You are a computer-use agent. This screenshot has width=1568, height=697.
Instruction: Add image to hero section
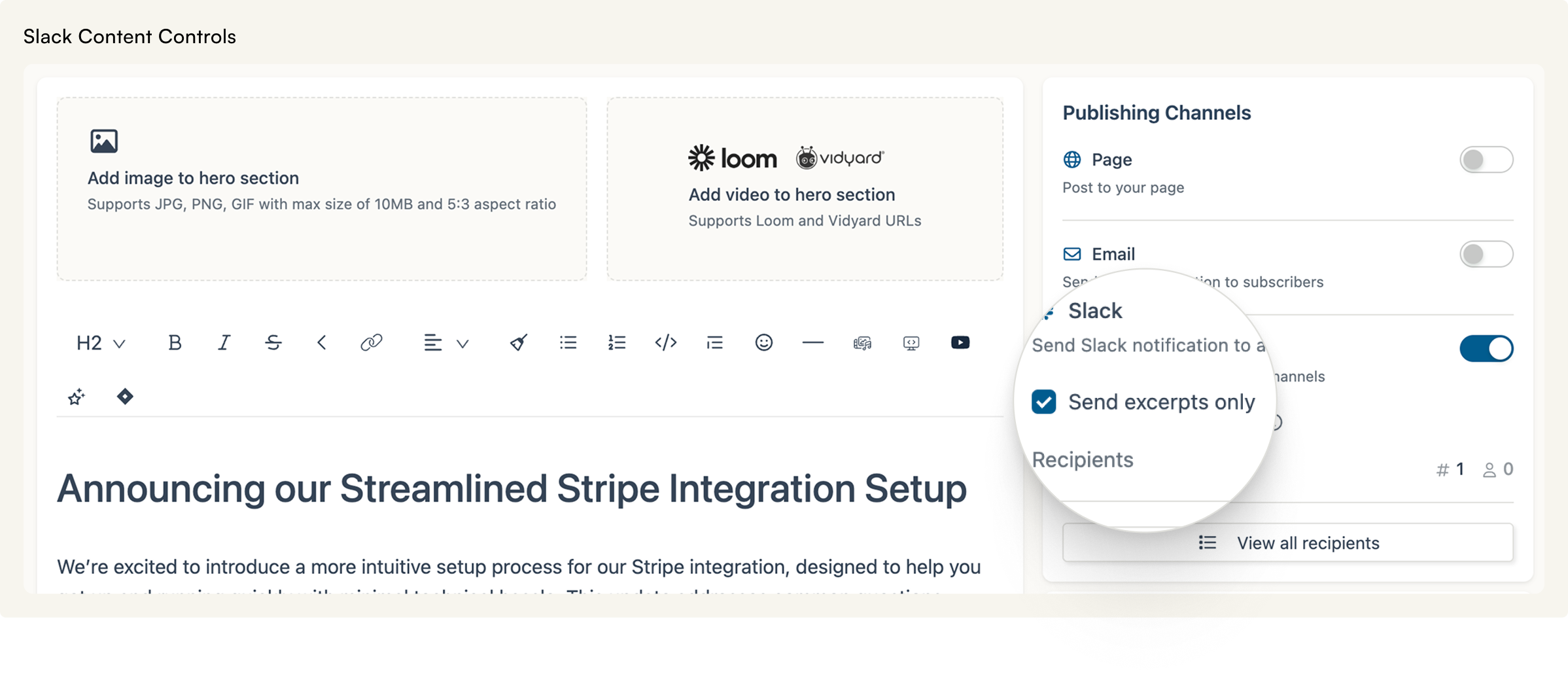coord(321,189)
